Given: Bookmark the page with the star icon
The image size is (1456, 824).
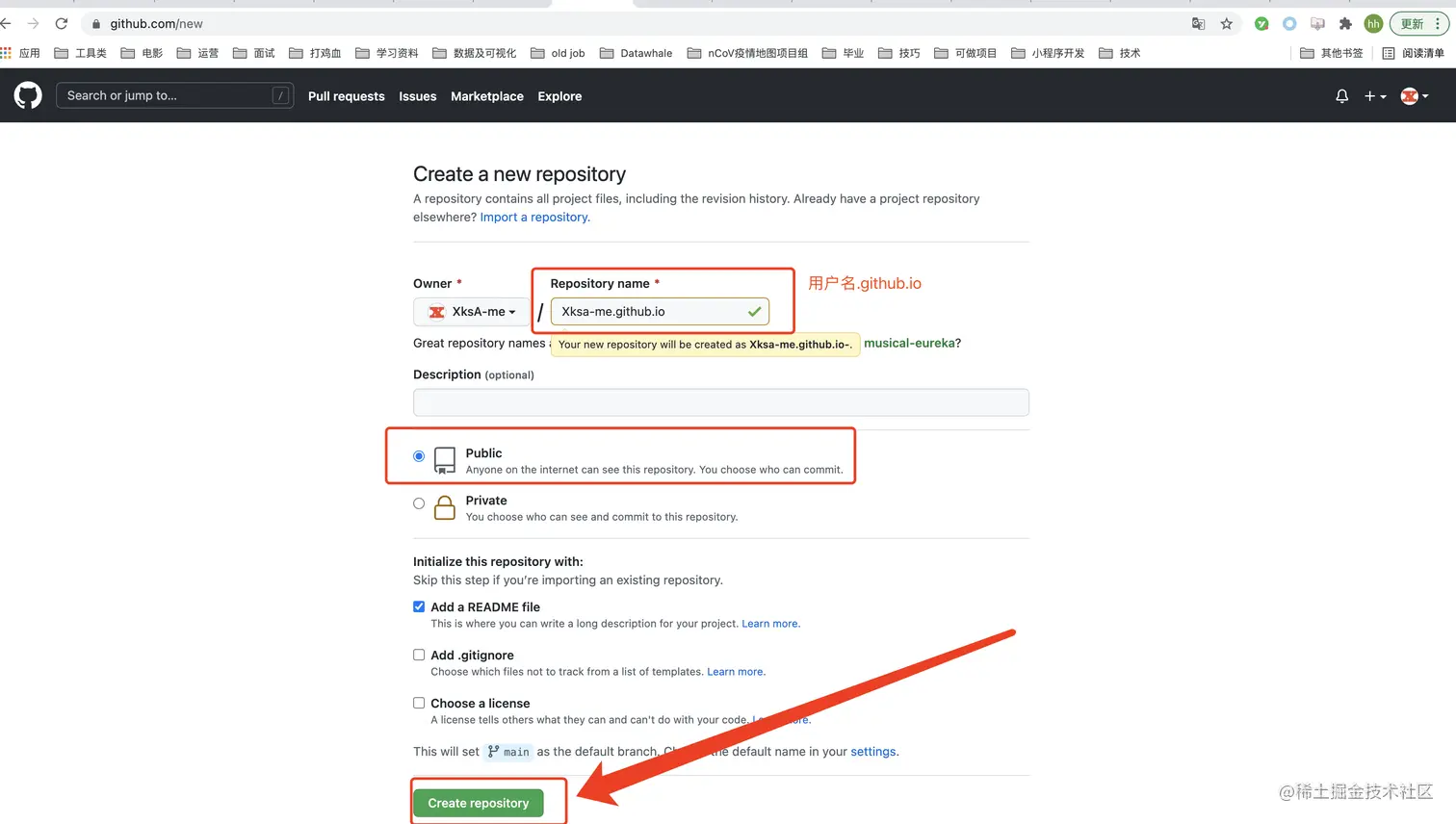Looking at the screenshot, I should pos(1226,24).
